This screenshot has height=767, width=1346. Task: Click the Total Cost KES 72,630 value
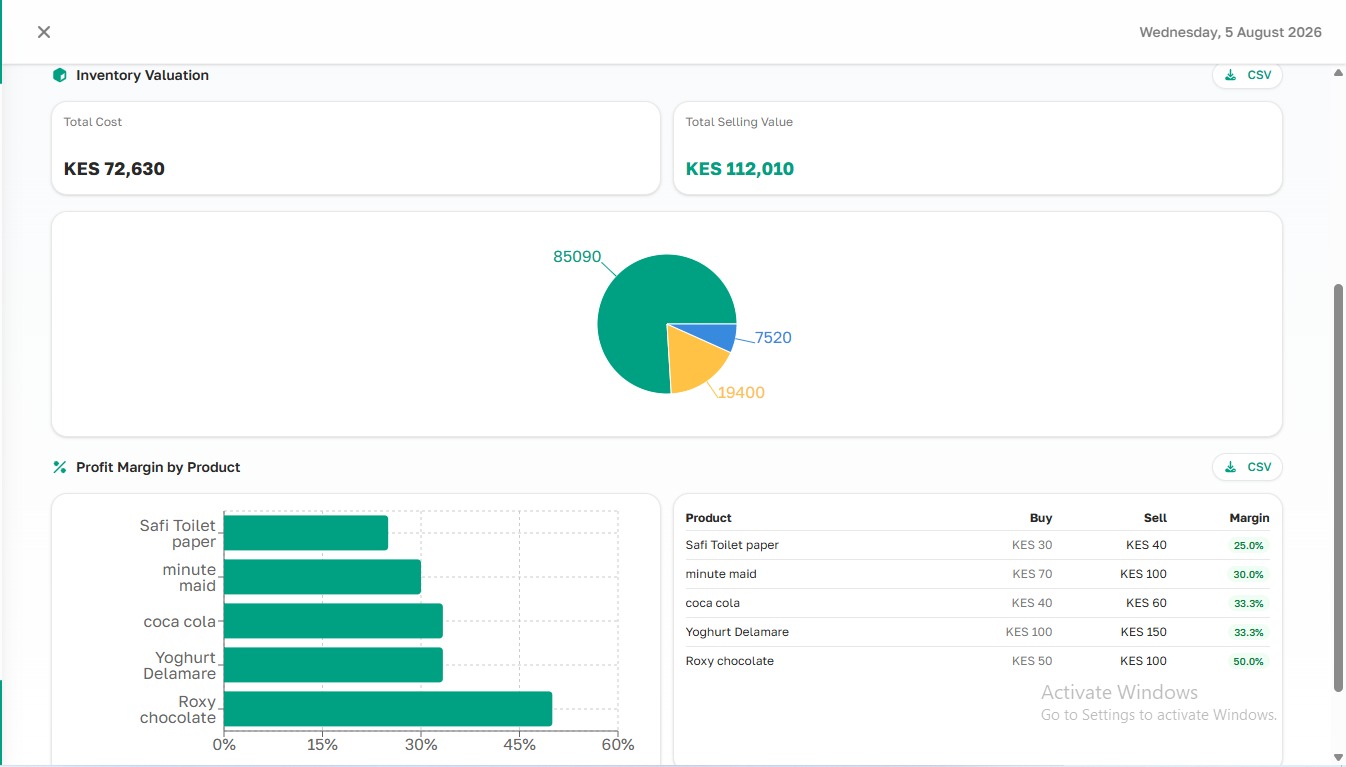click(114, 169)
